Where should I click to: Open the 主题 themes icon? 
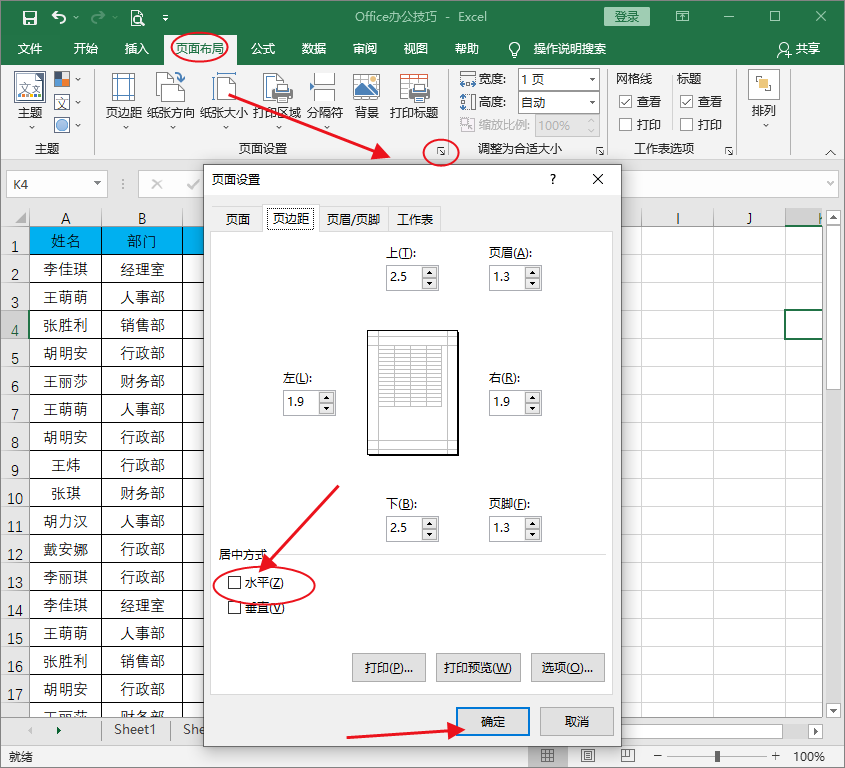(29, 96)
